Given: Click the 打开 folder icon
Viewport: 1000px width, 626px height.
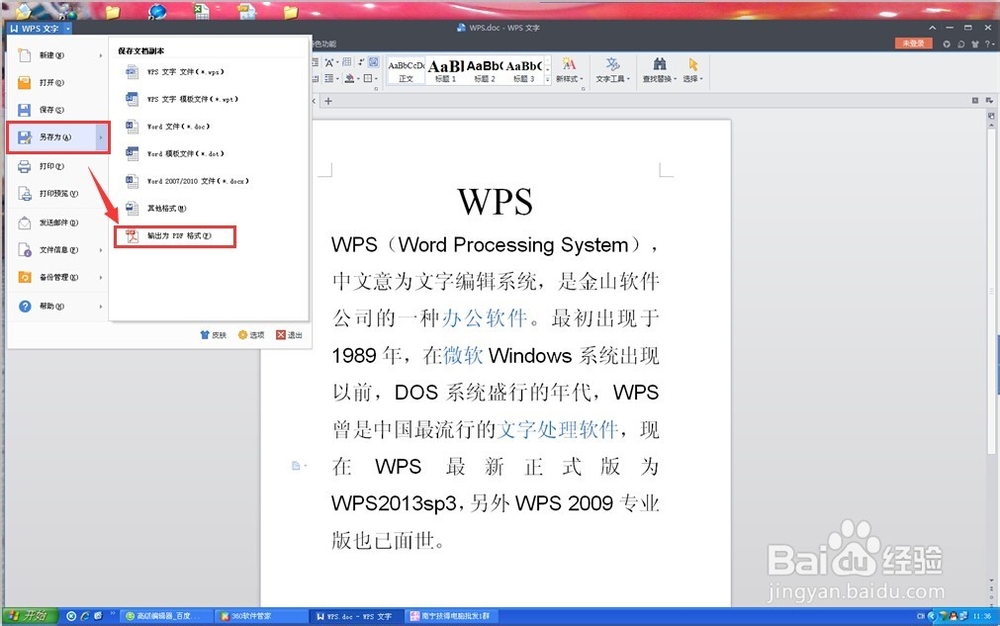Looking at the screenshot, I should coord(24,83).
